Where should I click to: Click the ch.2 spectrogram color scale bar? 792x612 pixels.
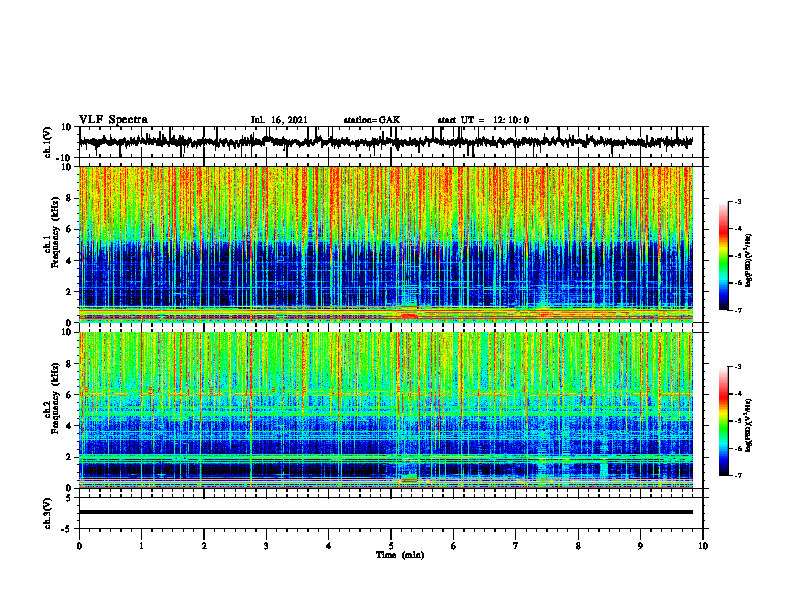point(723,421)
